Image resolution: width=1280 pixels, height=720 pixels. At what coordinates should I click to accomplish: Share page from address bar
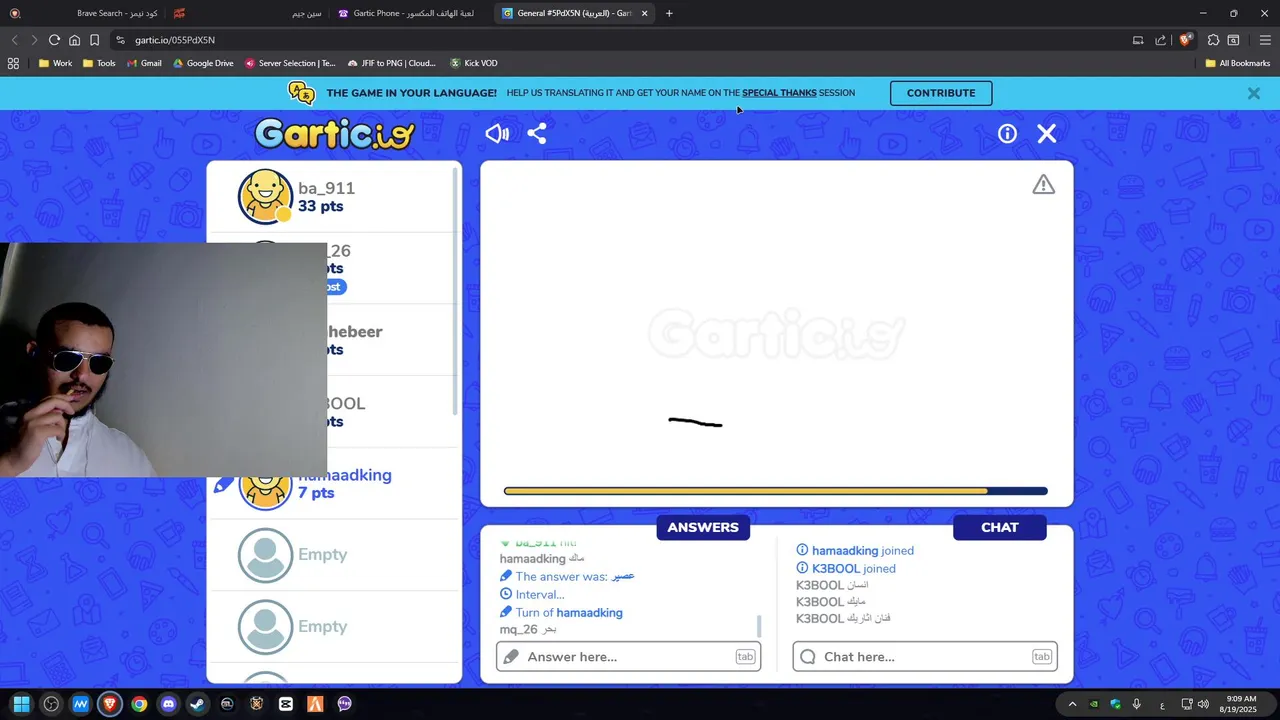click(1160, 40)
